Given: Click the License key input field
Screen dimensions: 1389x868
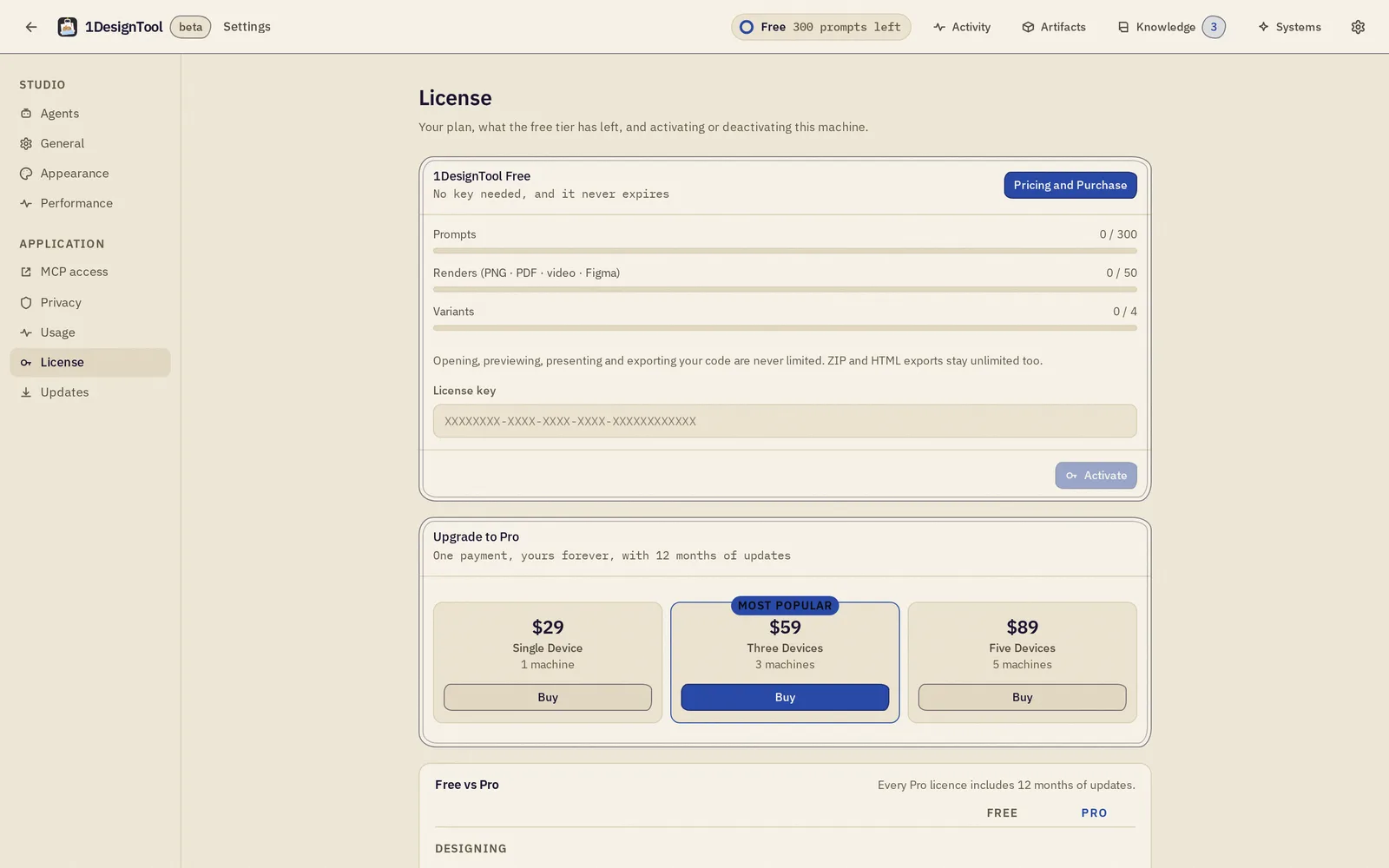Looking at the screenshot, I should point(785,421).
